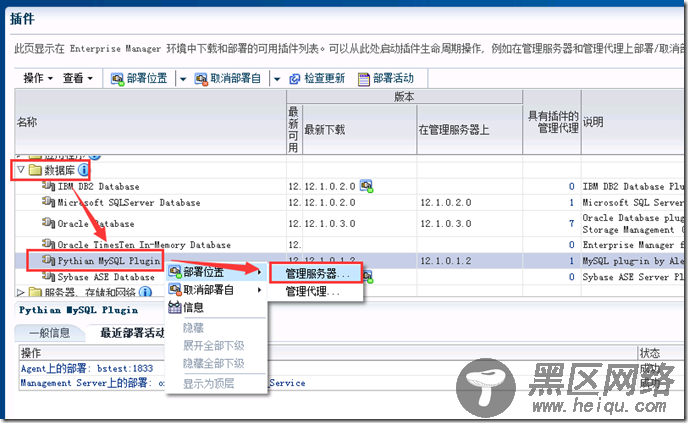Click the 名称 column header
Viewport: 688px width, 423px height.
(150, 122)
